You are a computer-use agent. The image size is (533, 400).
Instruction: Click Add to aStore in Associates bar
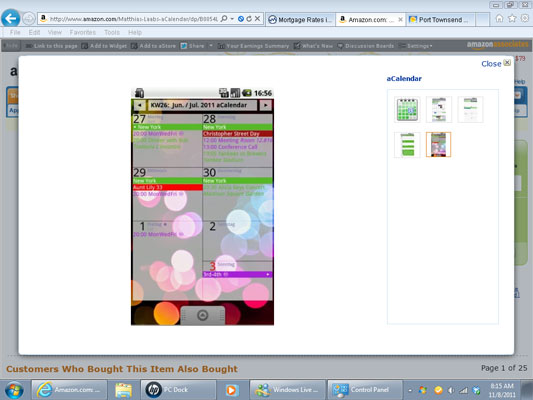(x=154, y=46)
